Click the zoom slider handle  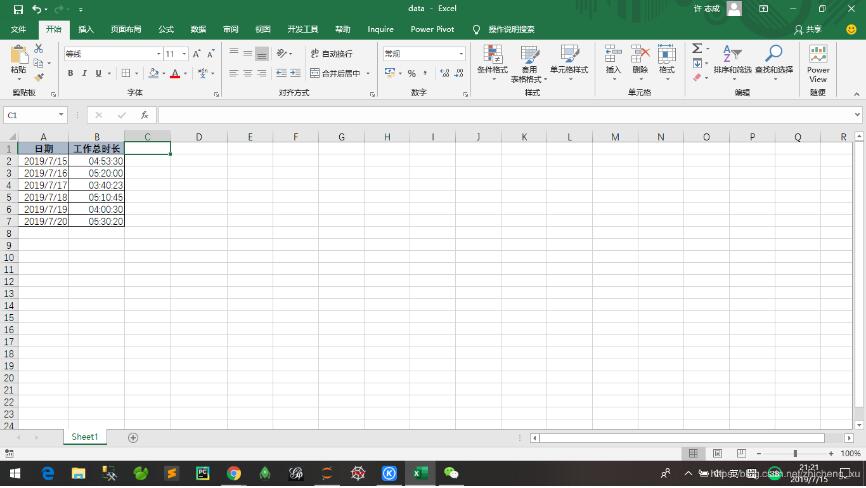click(795, 453)
